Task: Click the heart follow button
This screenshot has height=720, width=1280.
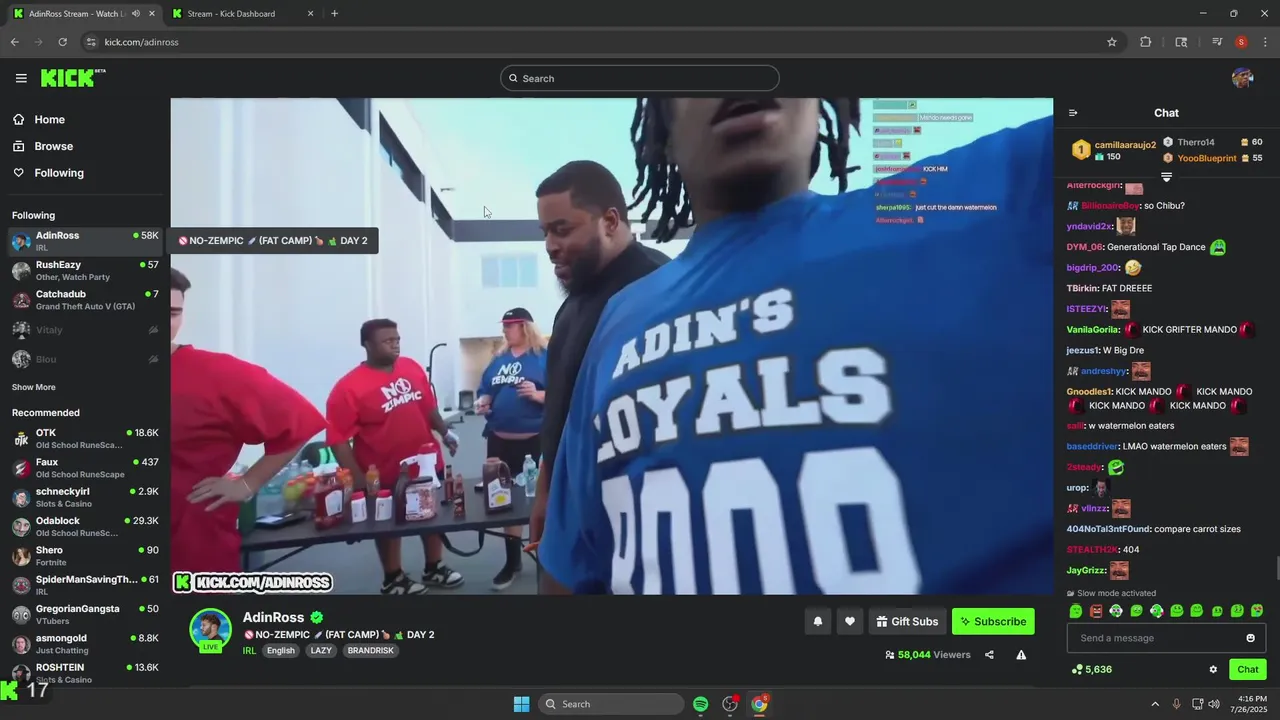Action: [x=849, y=621]
